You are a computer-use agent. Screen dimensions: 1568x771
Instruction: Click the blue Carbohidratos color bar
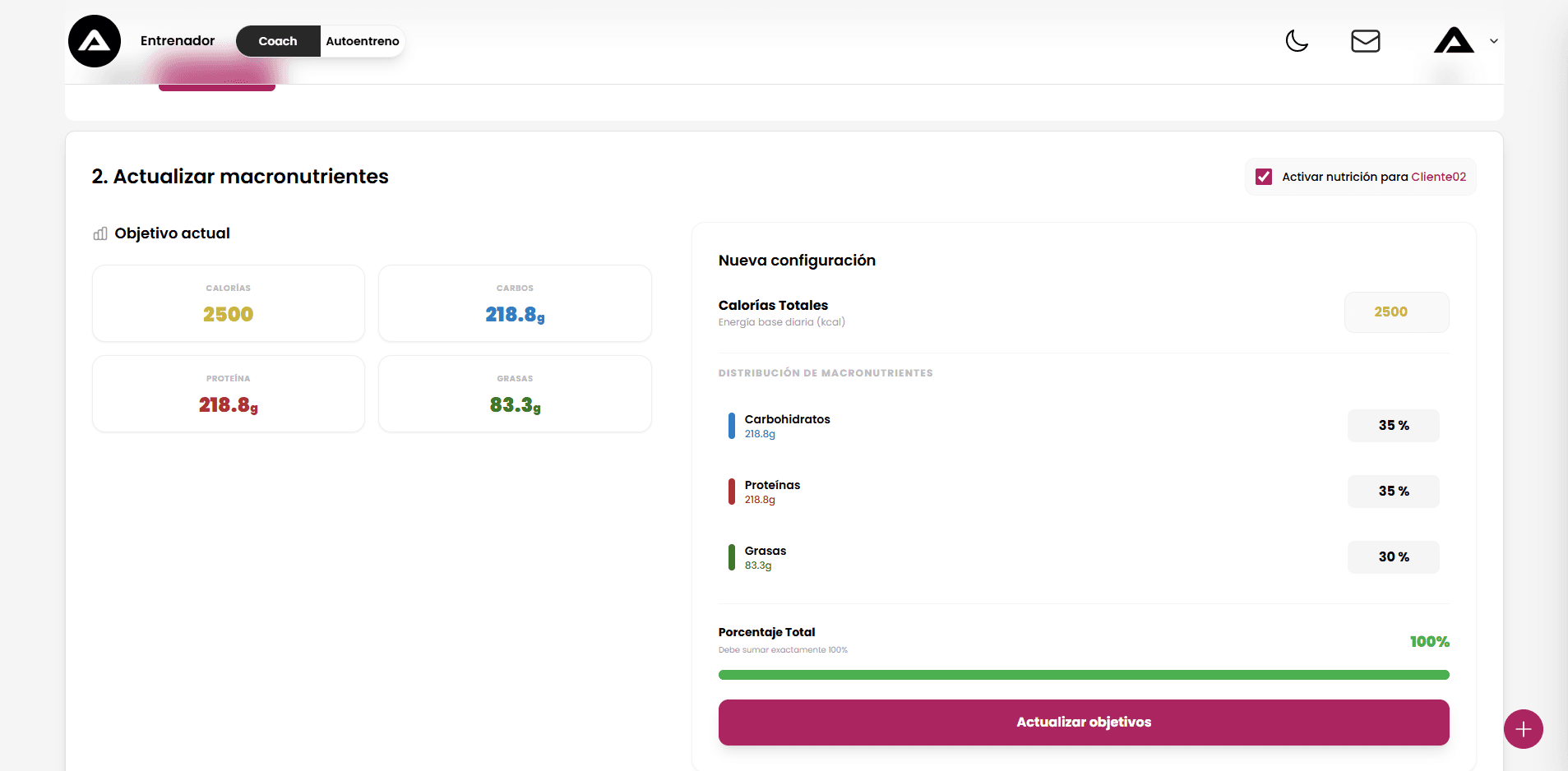tap(731, 426)
